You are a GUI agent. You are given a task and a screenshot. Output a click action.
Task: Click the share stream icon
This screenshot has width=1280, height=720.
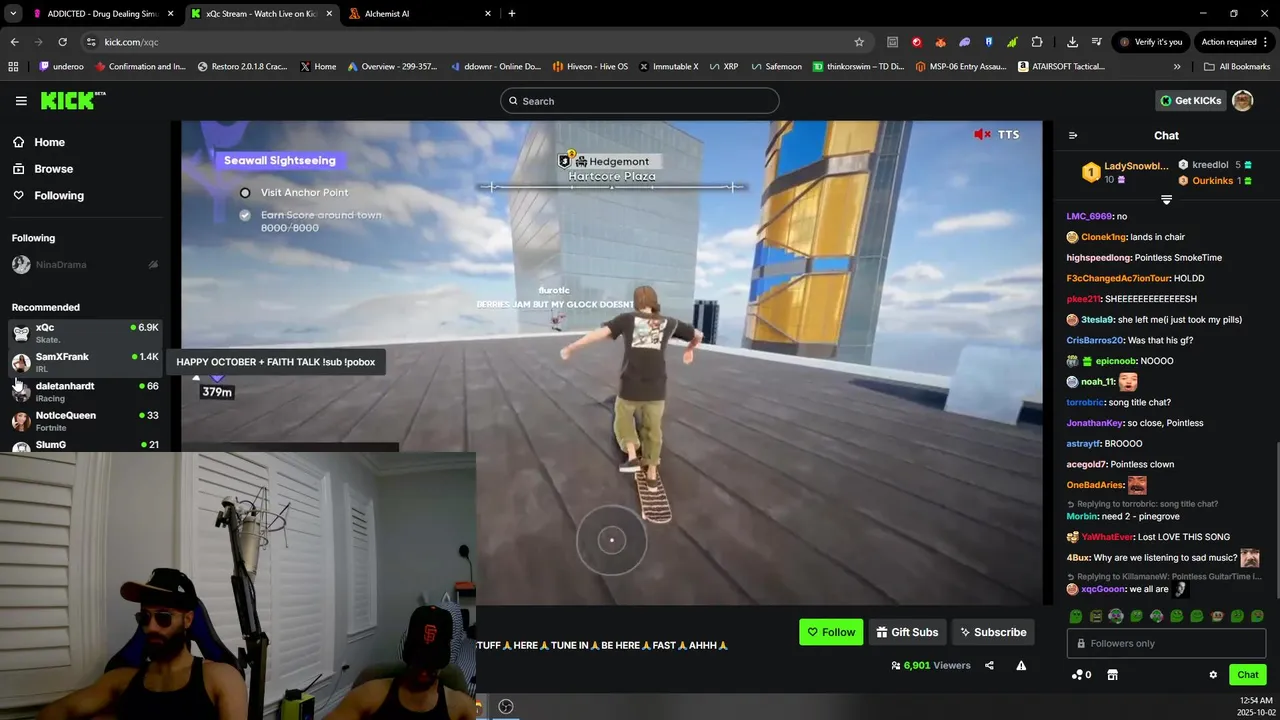click(989, 665)
